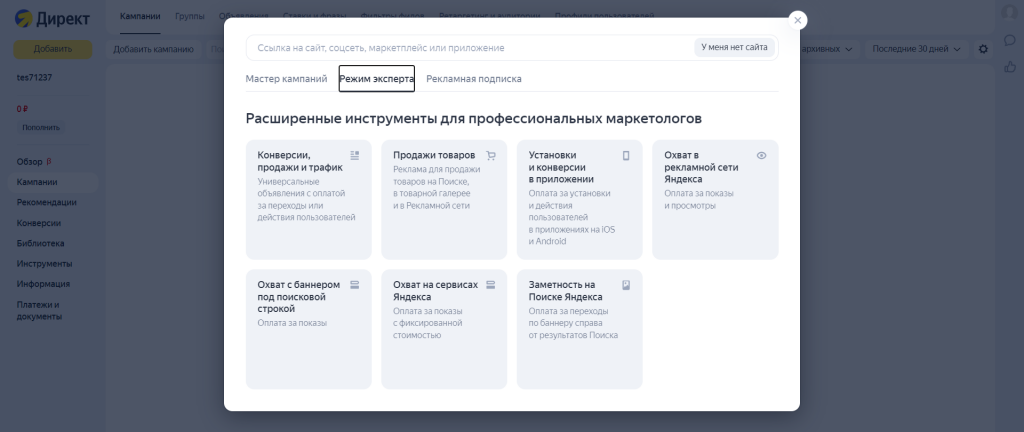Click the yellow Добавить button
The height and width of the screenshot is (432, 1024).
[x=53, y=49]
